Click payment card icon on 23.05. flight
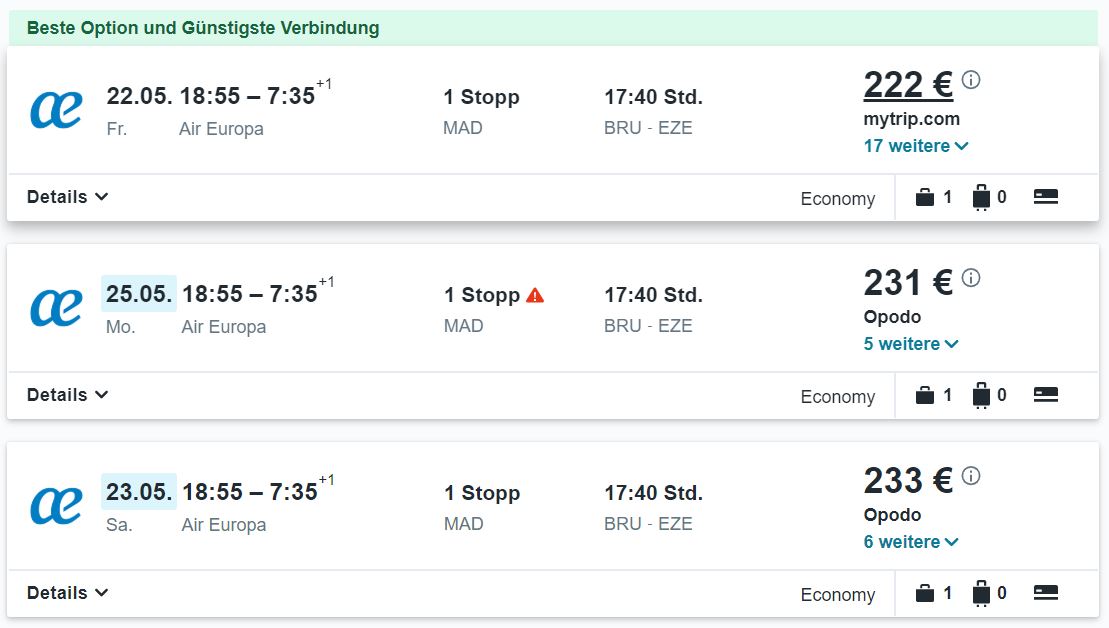1109x628 pixels. point(1045,593)
